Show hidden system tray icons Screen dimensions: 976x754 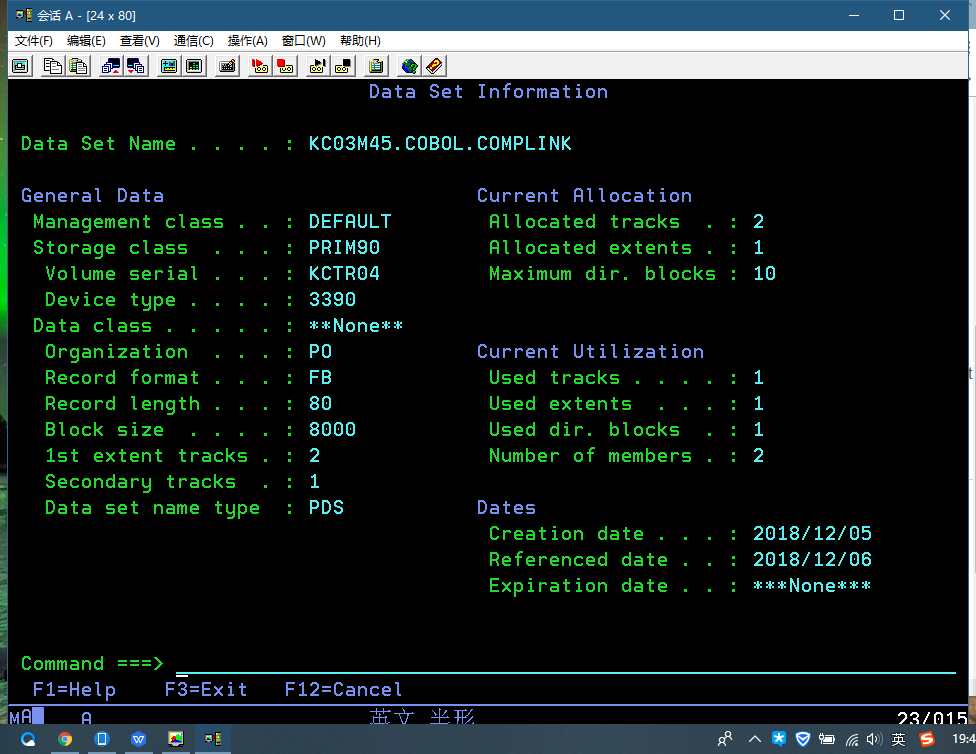[x=754, y=739]
